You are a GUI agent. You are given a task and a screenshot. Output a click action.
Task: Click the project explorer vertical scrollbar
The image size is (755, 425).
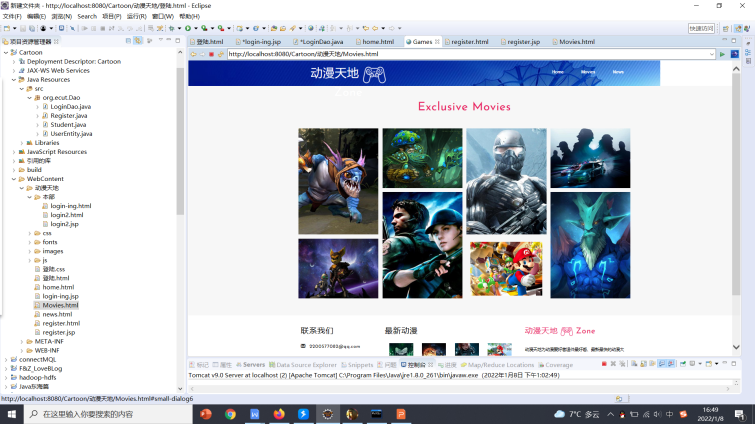(180, 142)
